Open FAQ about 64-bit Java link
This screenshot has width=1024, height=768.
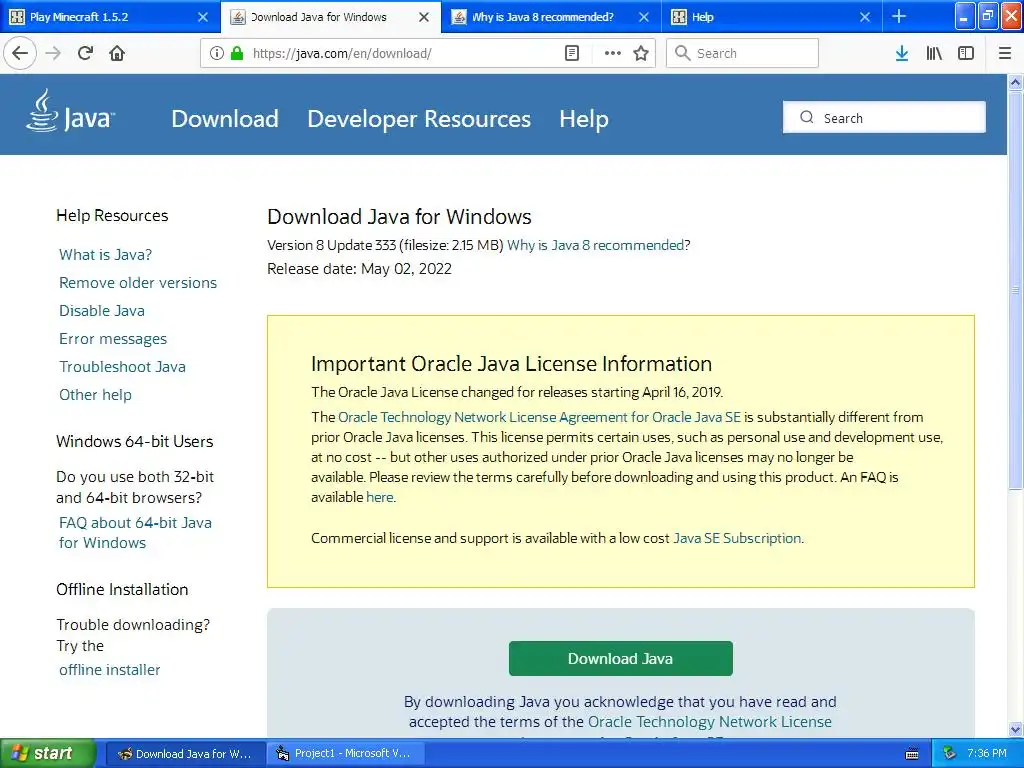[x=135, y=533]
